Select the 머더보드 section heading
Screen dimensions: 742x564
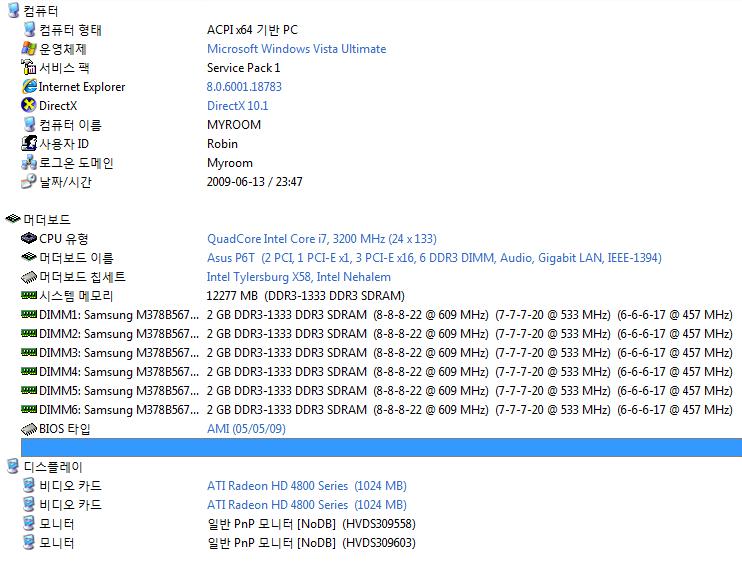point(47,220)
